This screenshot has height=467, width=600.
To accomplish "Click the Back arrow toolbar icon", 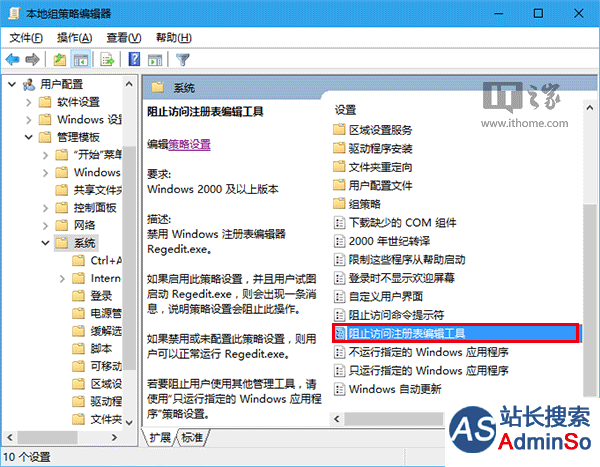I will [13, 60].
